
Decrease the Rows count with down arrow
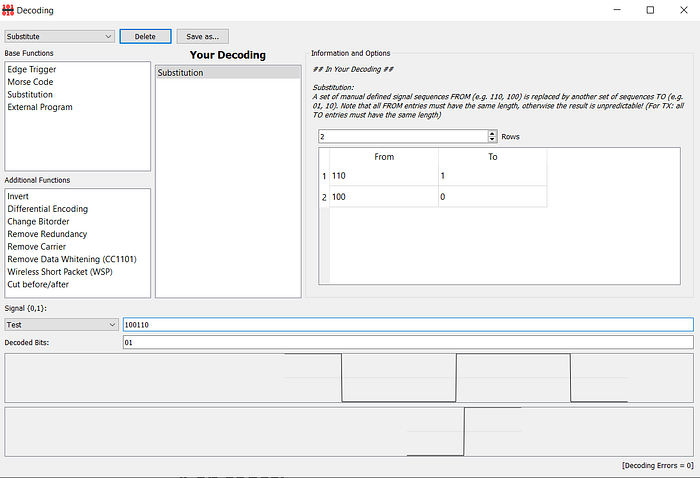click(492, 139)
